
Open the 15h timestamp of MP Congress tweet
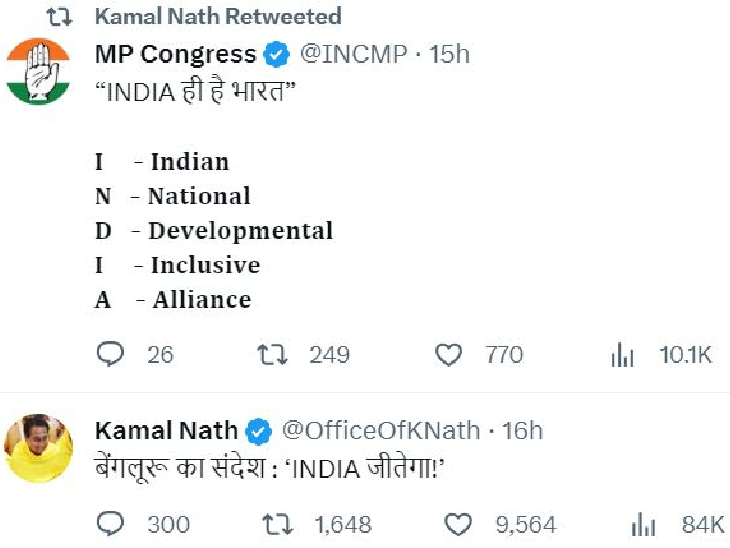coord(449,54)
